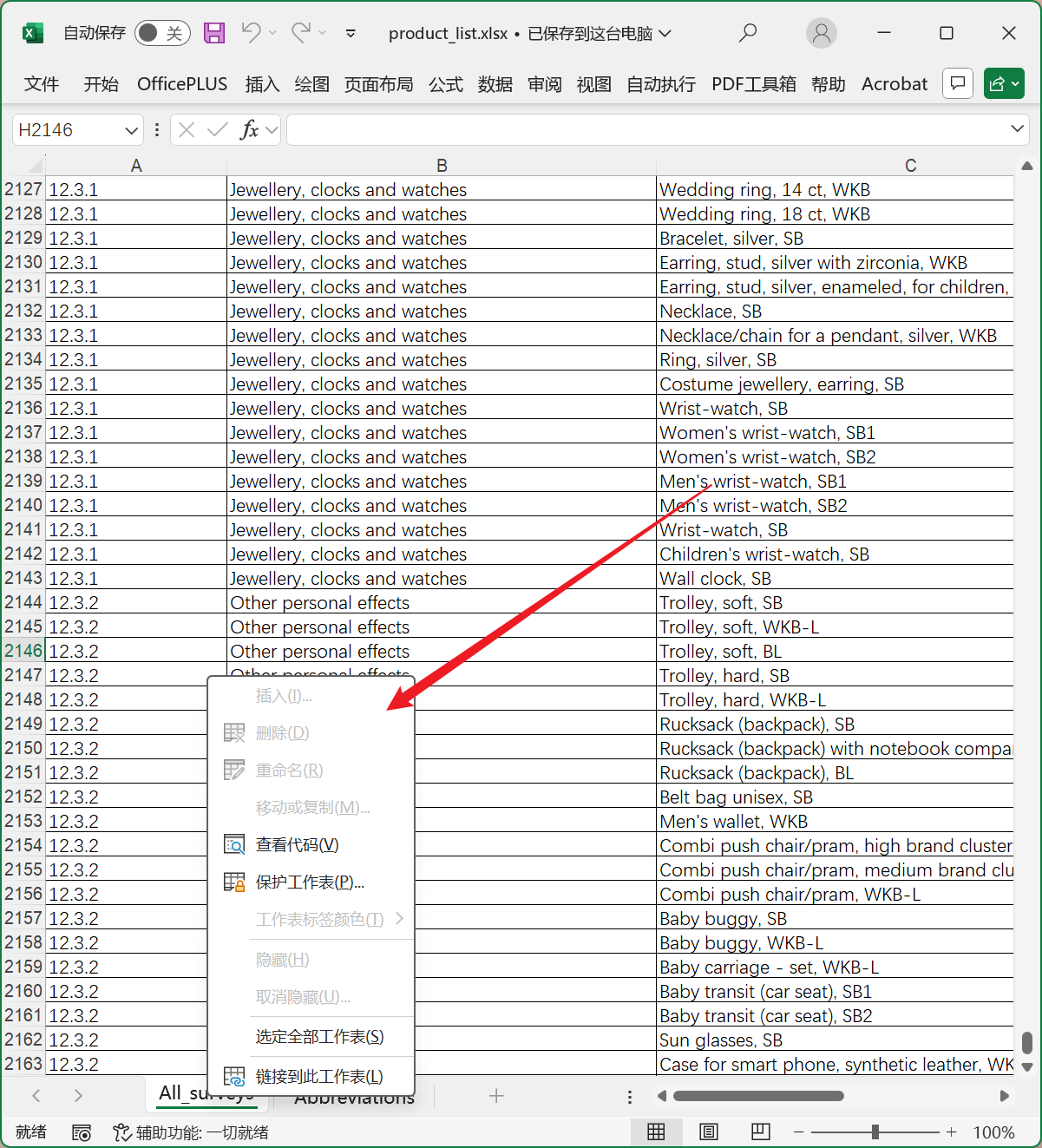Open the comments speech bubble icon
Viewport: 1042px width, 1148px height.
(957, 83)
